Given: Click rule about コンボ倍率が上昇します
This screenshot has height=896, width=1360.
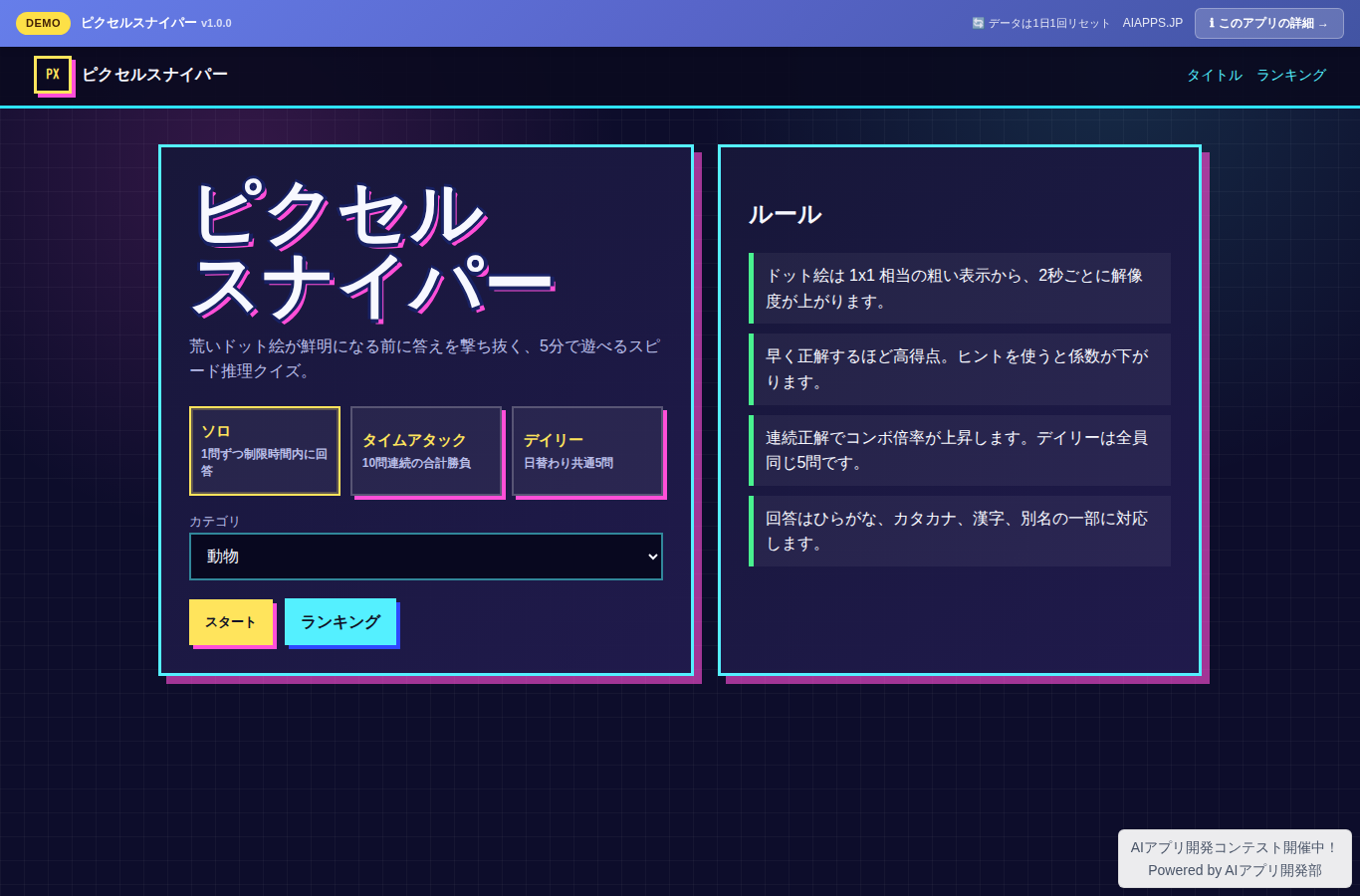Looking at the screenshot, I should pyautogui.click(x=960, y=450).
